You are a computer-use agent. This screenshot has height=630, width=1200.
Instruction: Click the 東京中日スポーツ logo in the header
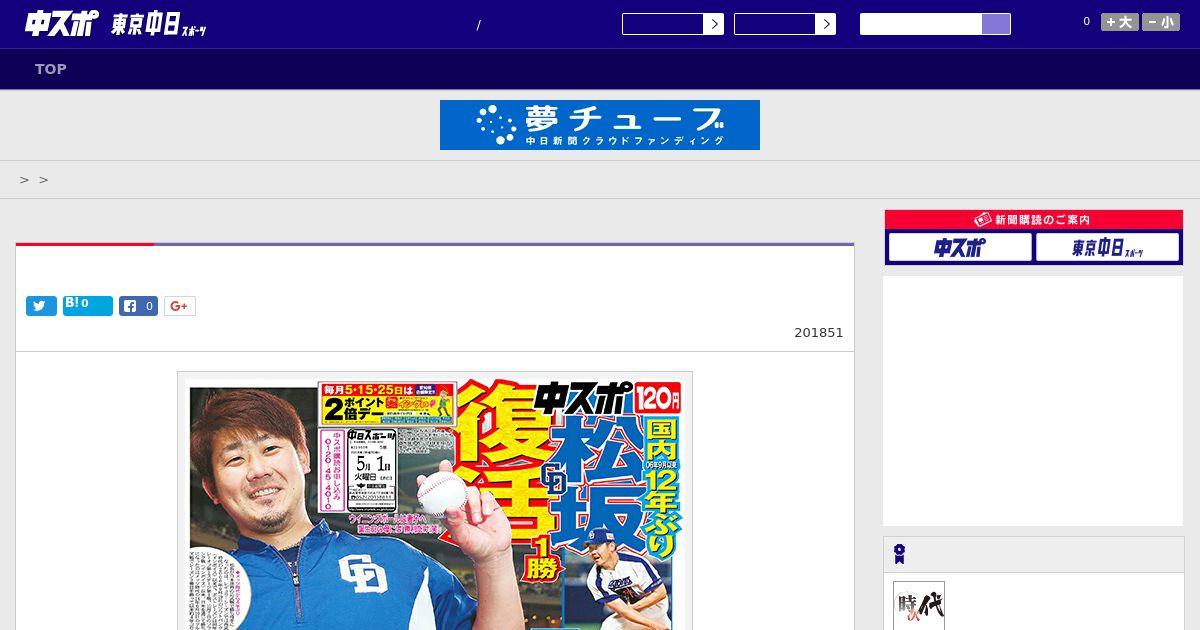tap(159, 25)
